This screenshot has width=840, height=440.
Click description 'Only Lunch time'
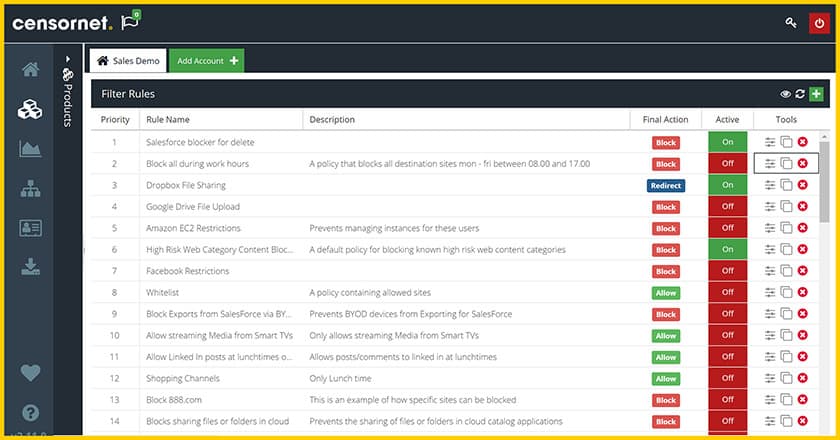[340, 378]
